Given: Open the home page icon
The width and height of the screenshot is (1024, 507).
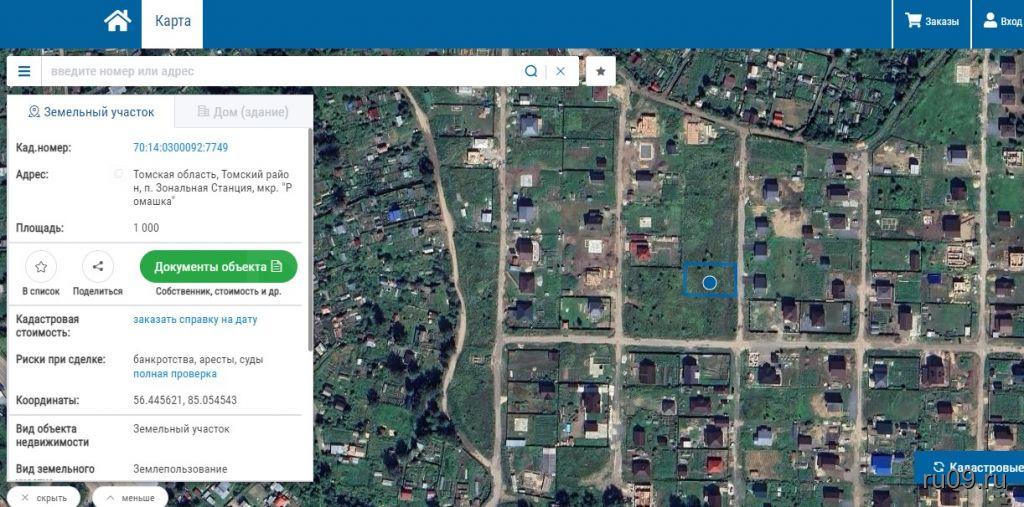Looking at the screenshot, I should 118,21.
